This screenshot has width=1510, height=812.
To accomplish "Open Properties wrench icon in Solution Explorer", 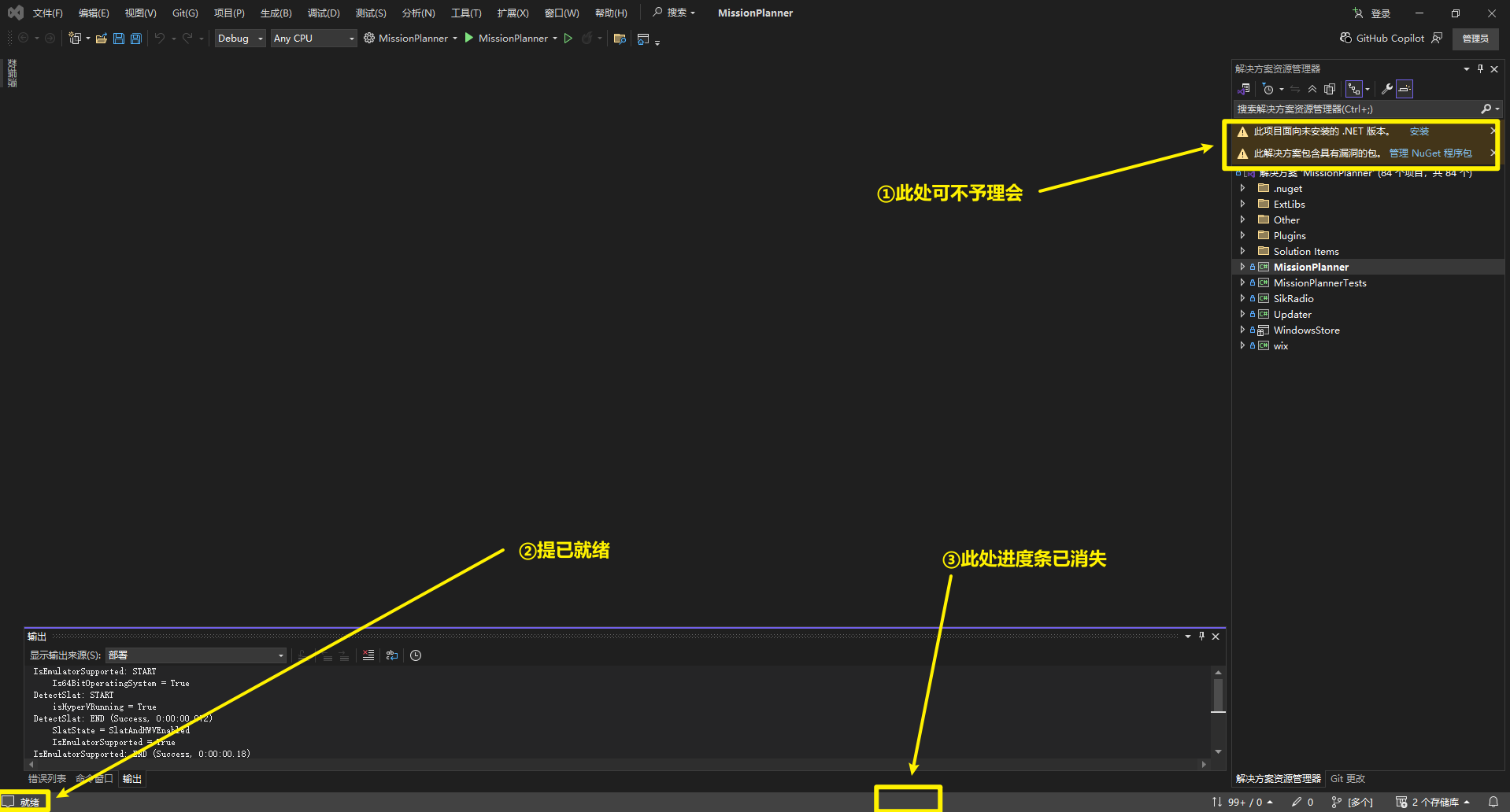I will pyautogui.click(x=1386, y=89).
